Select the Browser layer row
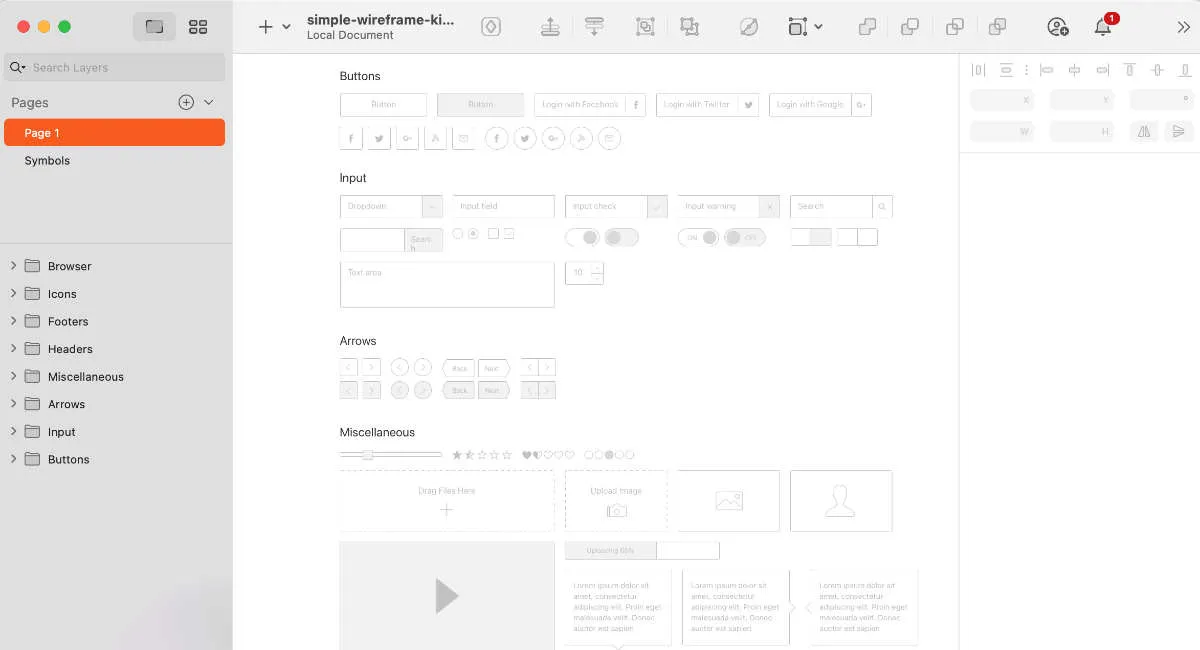 click(x=116, y=266)
